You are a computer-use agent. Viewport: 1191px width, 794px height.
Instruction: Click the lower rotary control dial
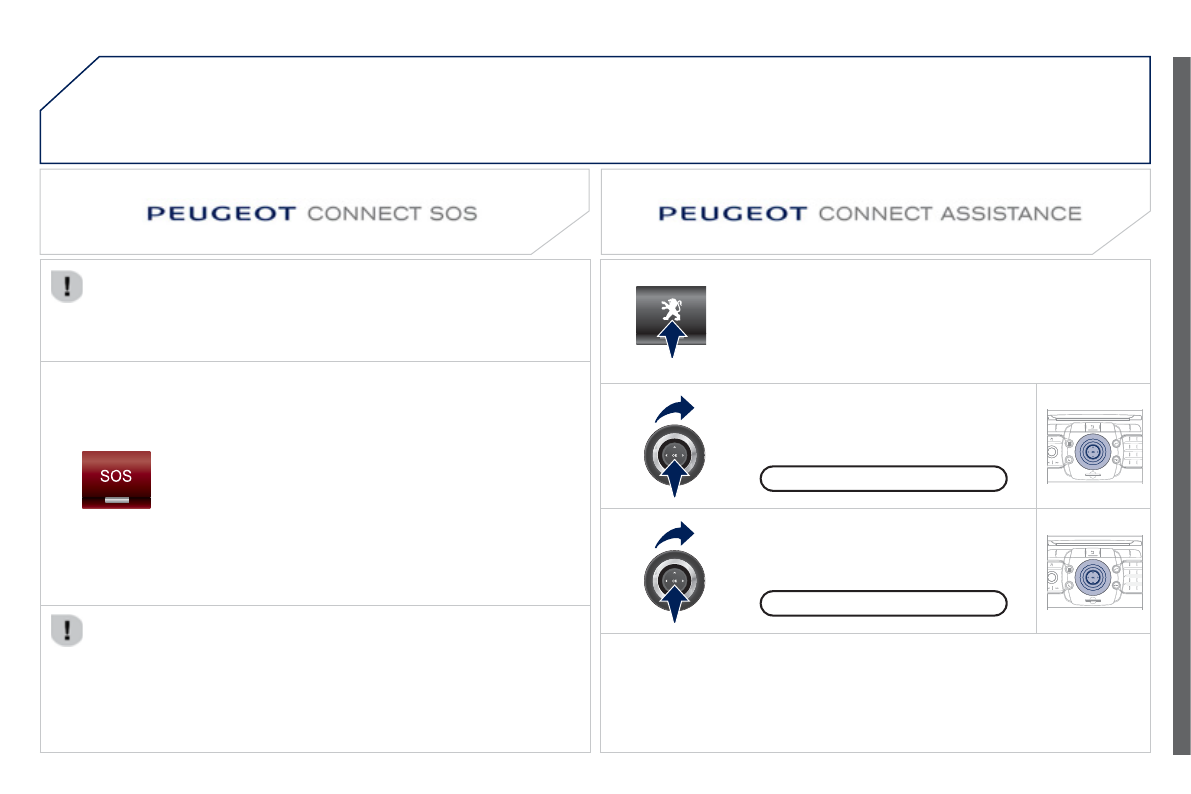point(675,580)
